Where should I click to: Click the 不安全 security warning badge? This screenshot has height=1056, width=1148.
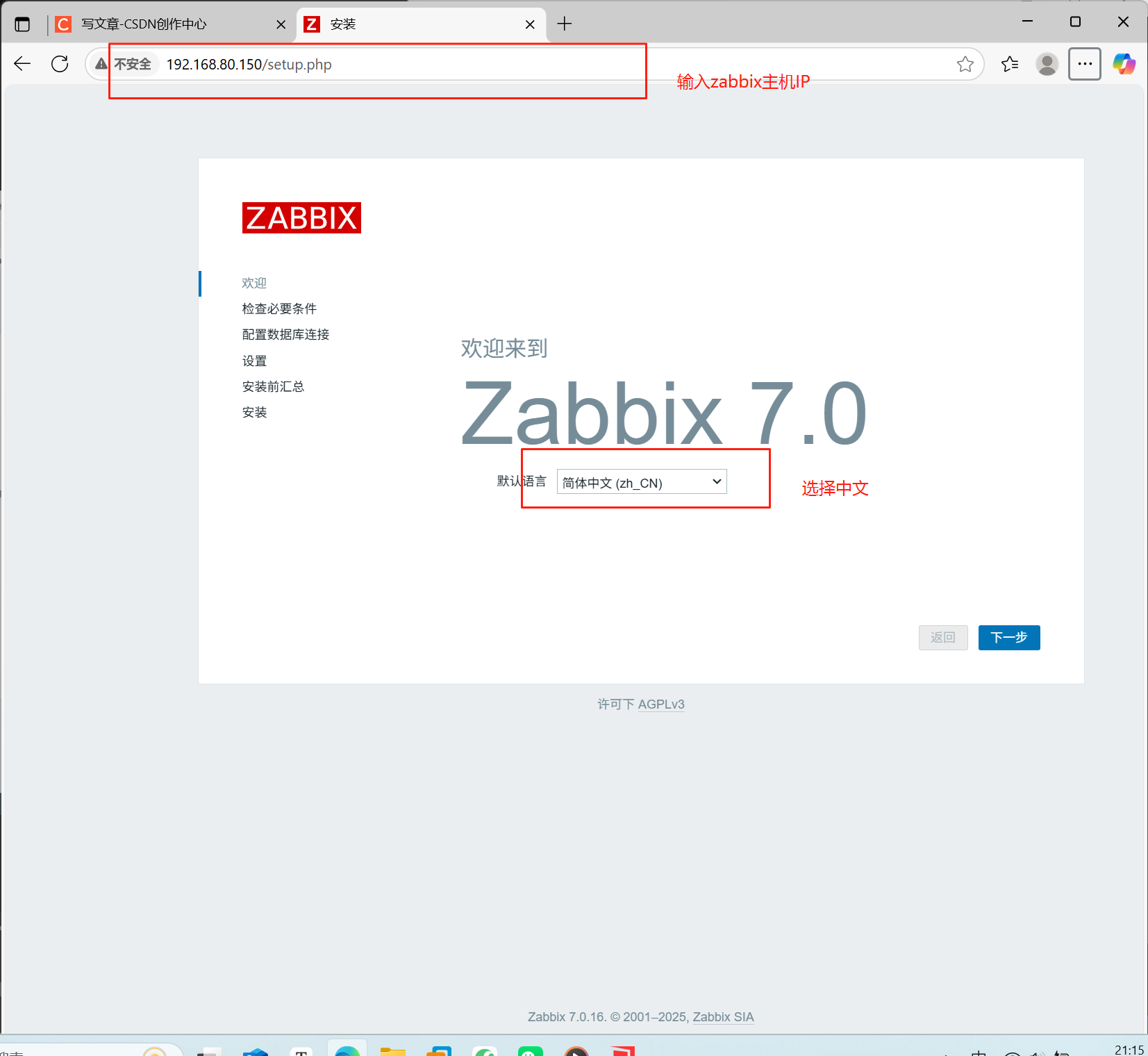124,64
